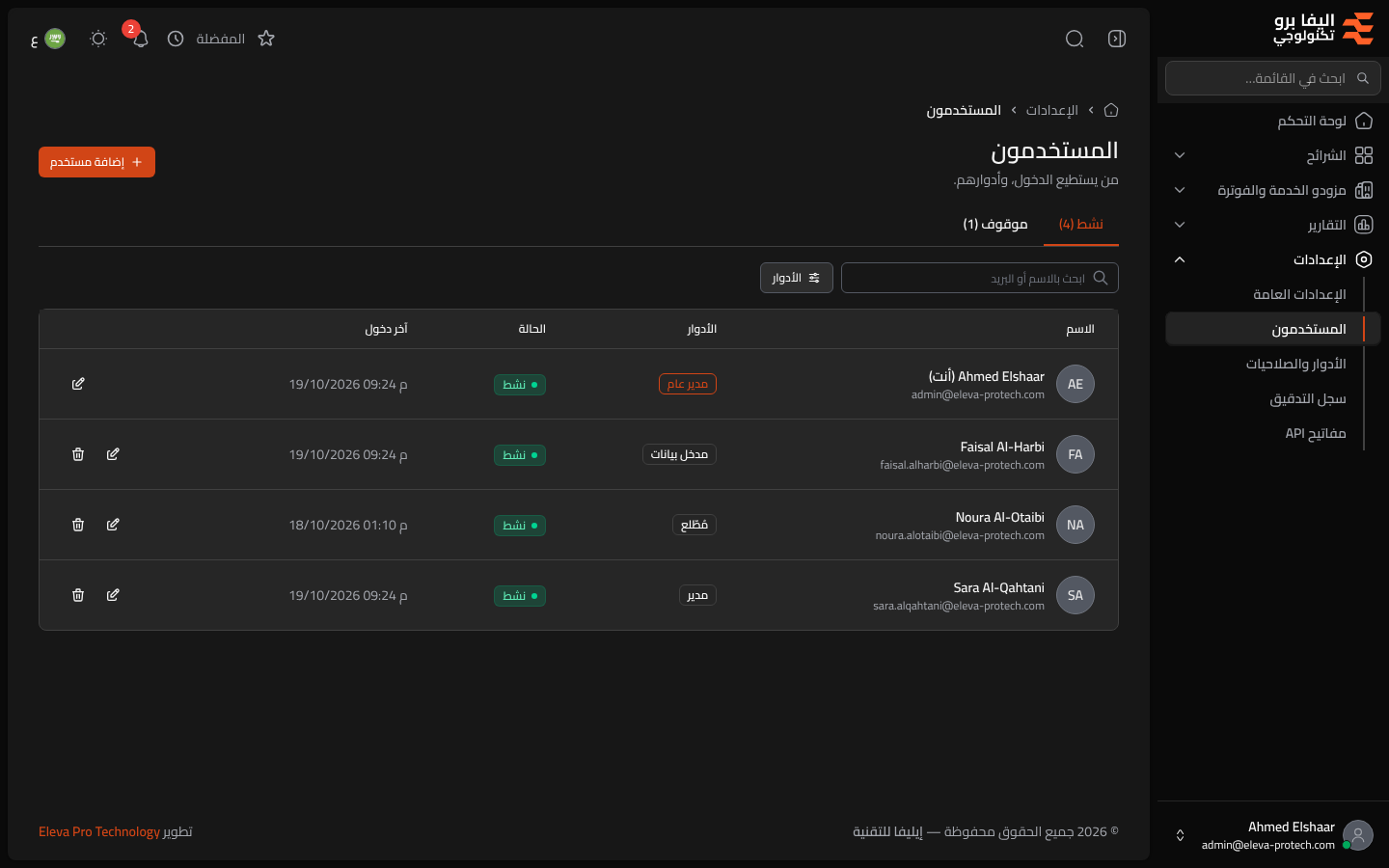The image size is (1389, 868).
Task: Open the notifications bell with badge 2
Action: pos(140,39)
